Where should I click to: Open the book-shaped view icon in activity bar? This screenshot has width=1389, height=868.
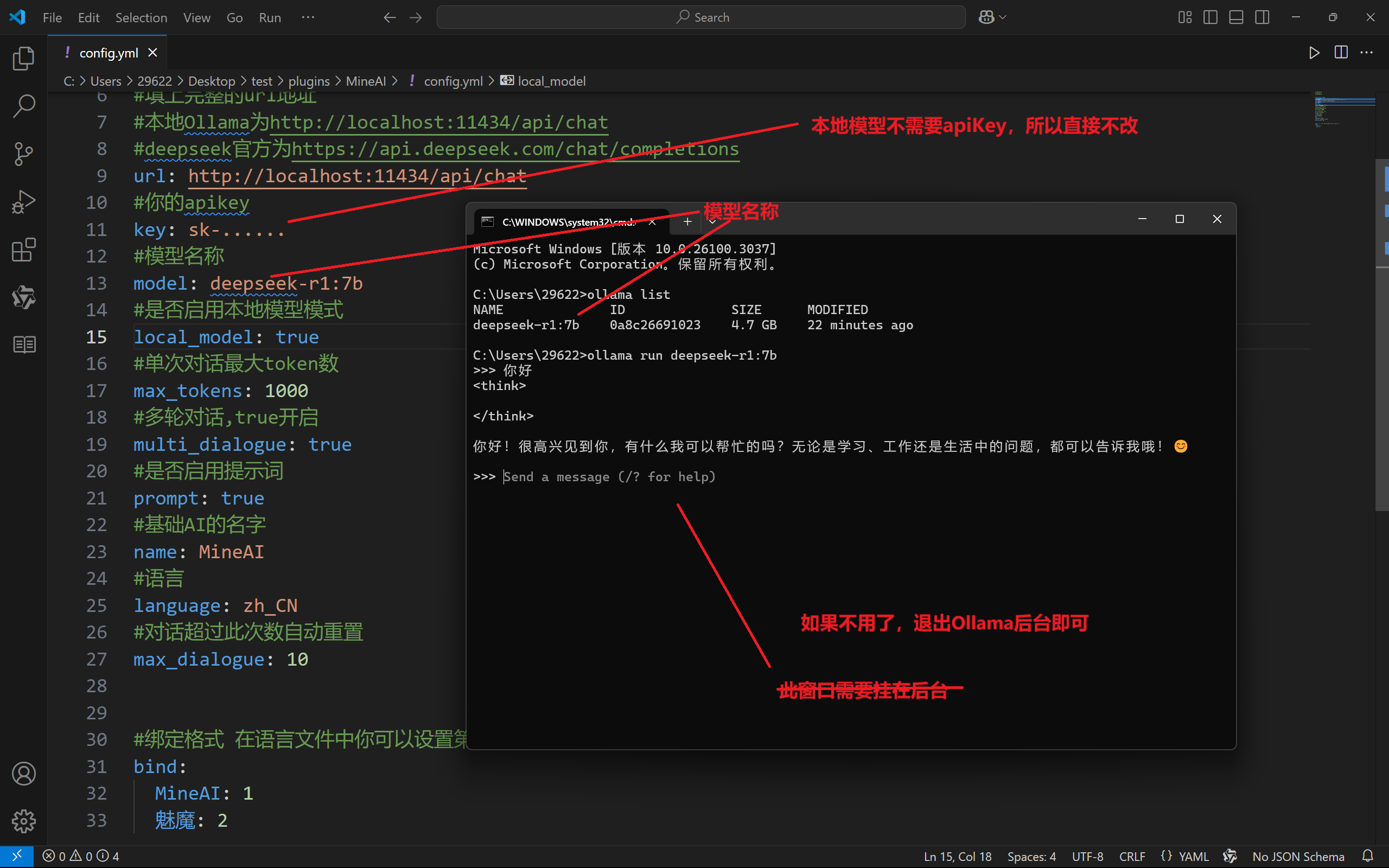(x=23, y=344)
